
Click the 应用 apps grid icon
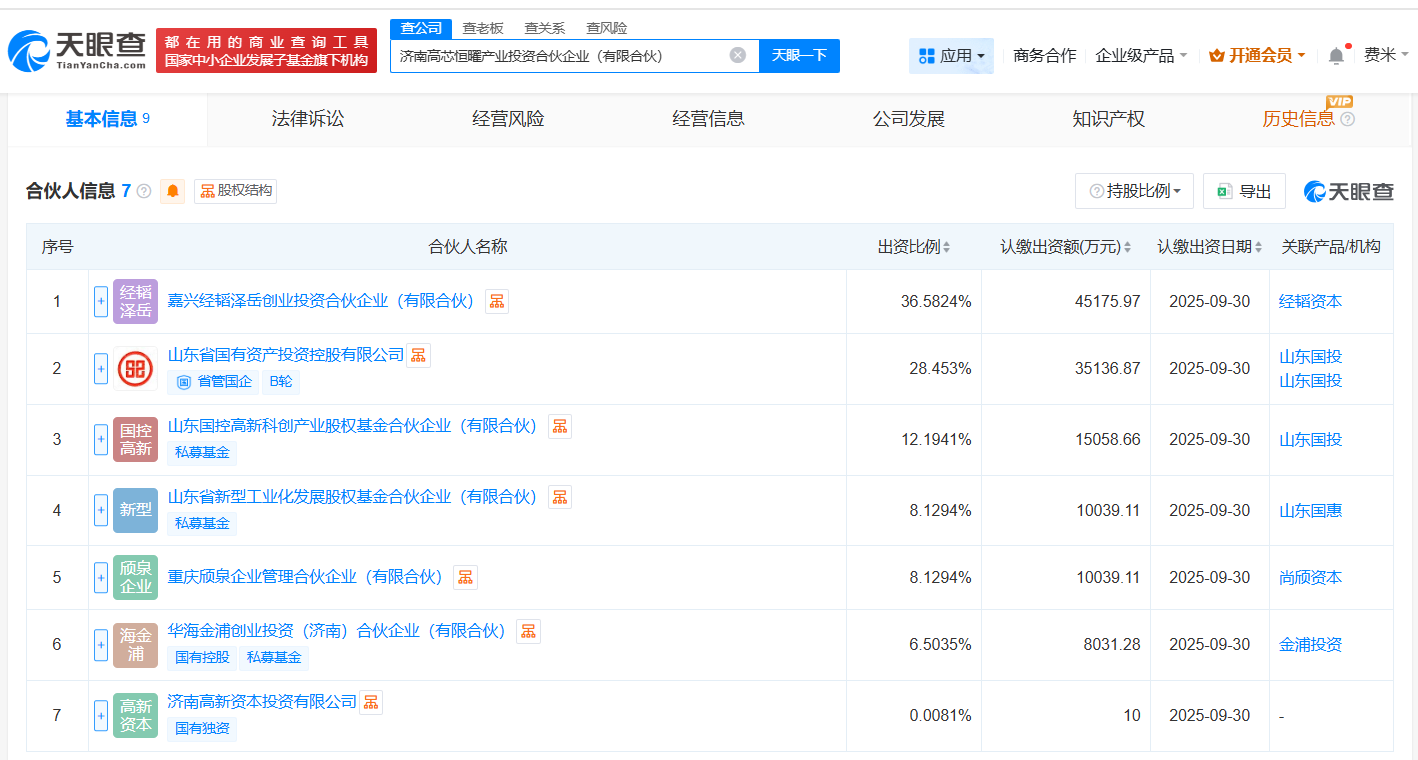(928, 56)
